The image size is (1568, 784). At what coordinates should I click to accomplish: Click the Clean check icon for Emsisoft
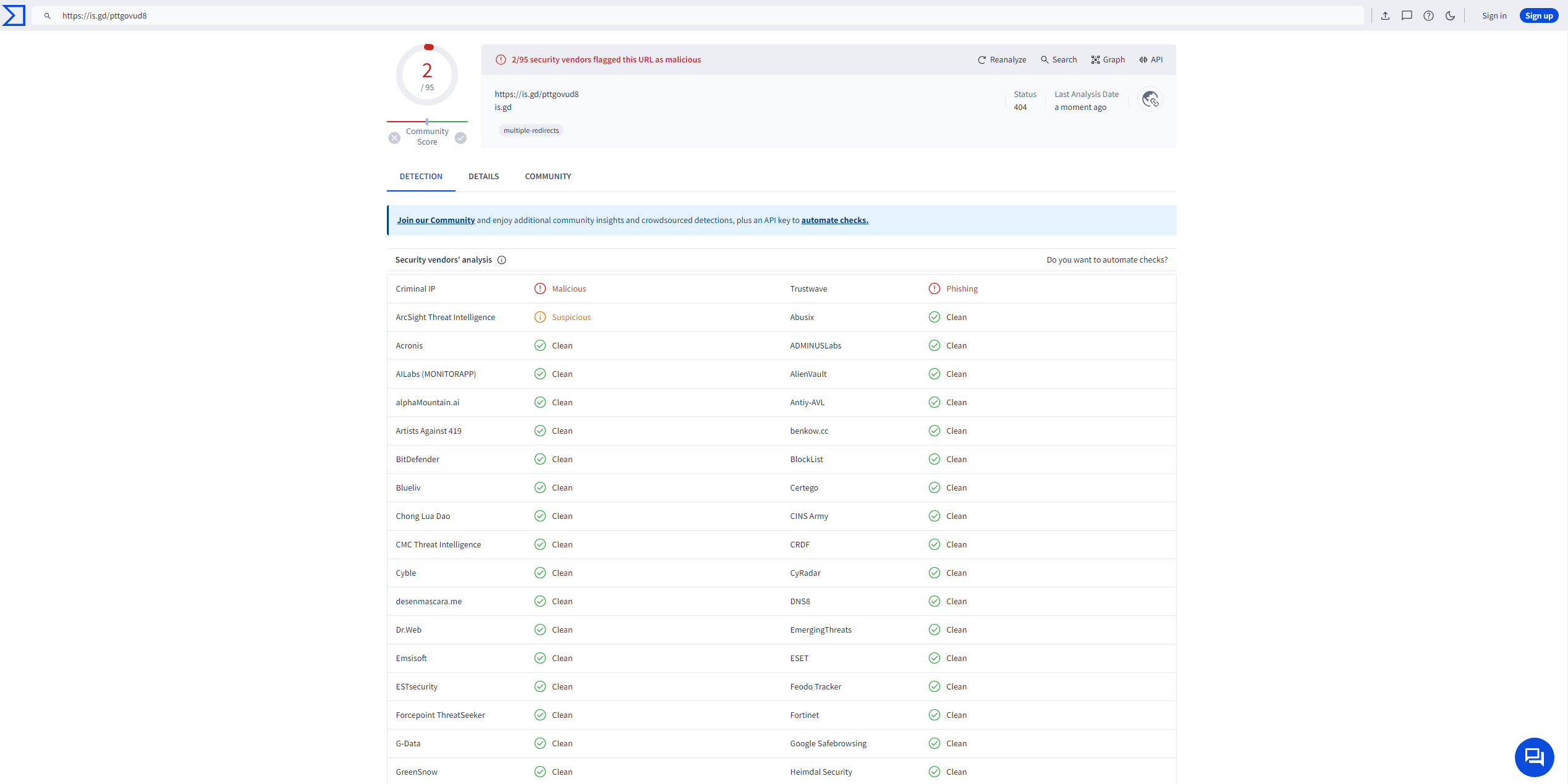540,658
